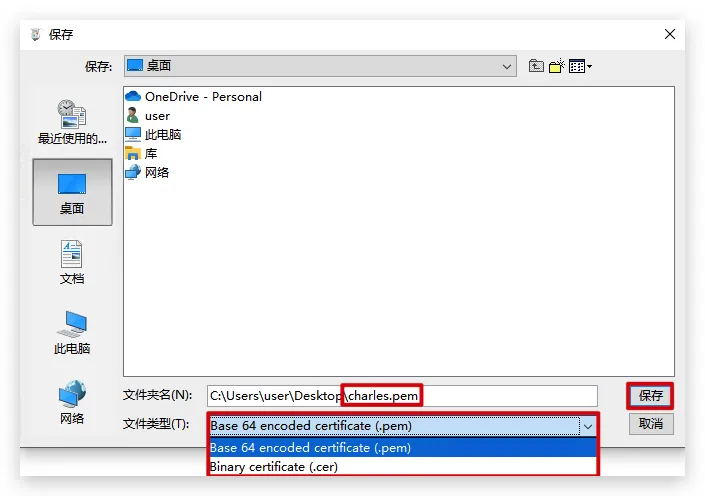Open the view menu icon in toolbar
This screenshot has width=705, height=496.
579,66
